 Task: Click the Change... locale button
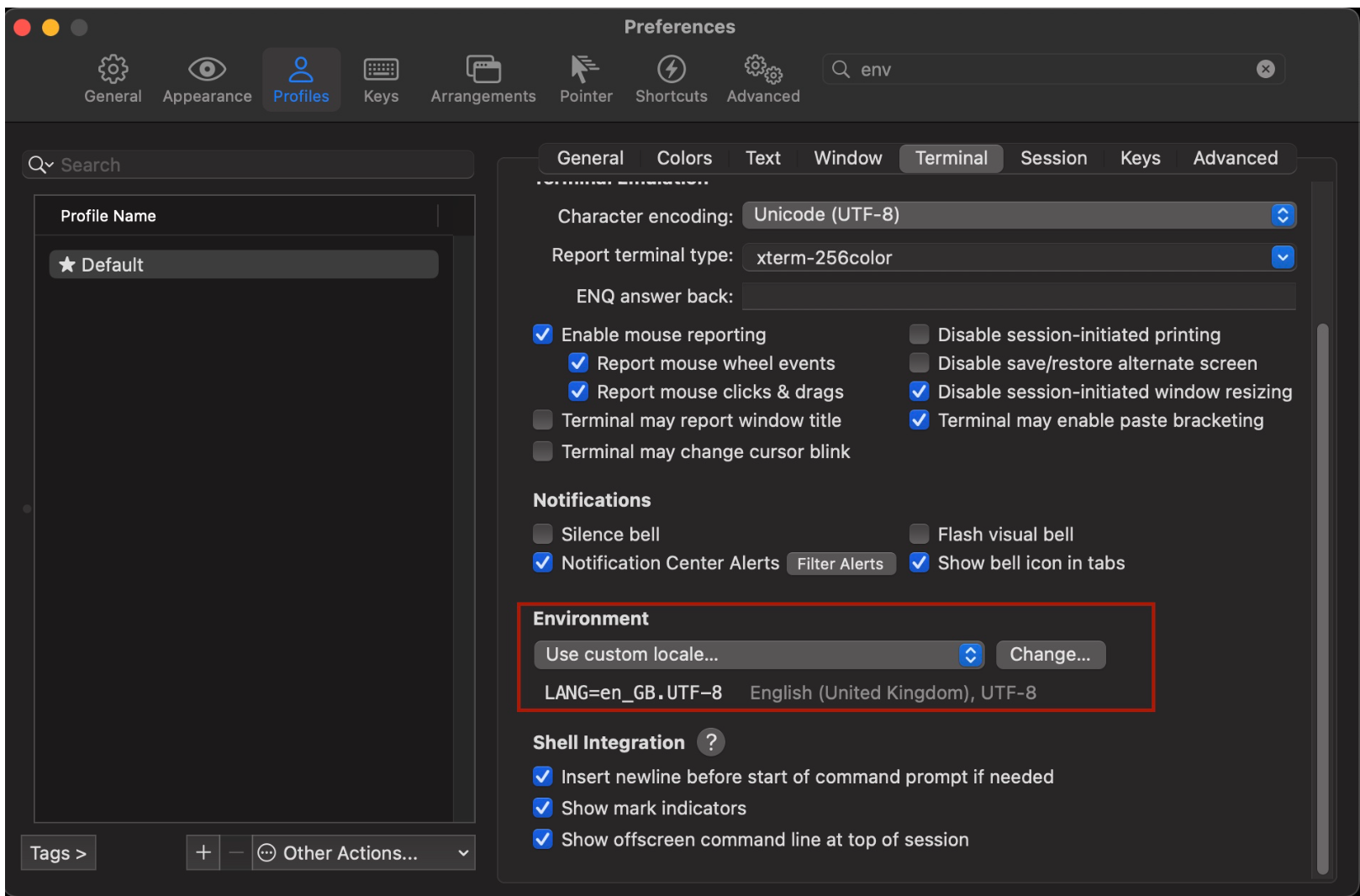click(1051, 655)
